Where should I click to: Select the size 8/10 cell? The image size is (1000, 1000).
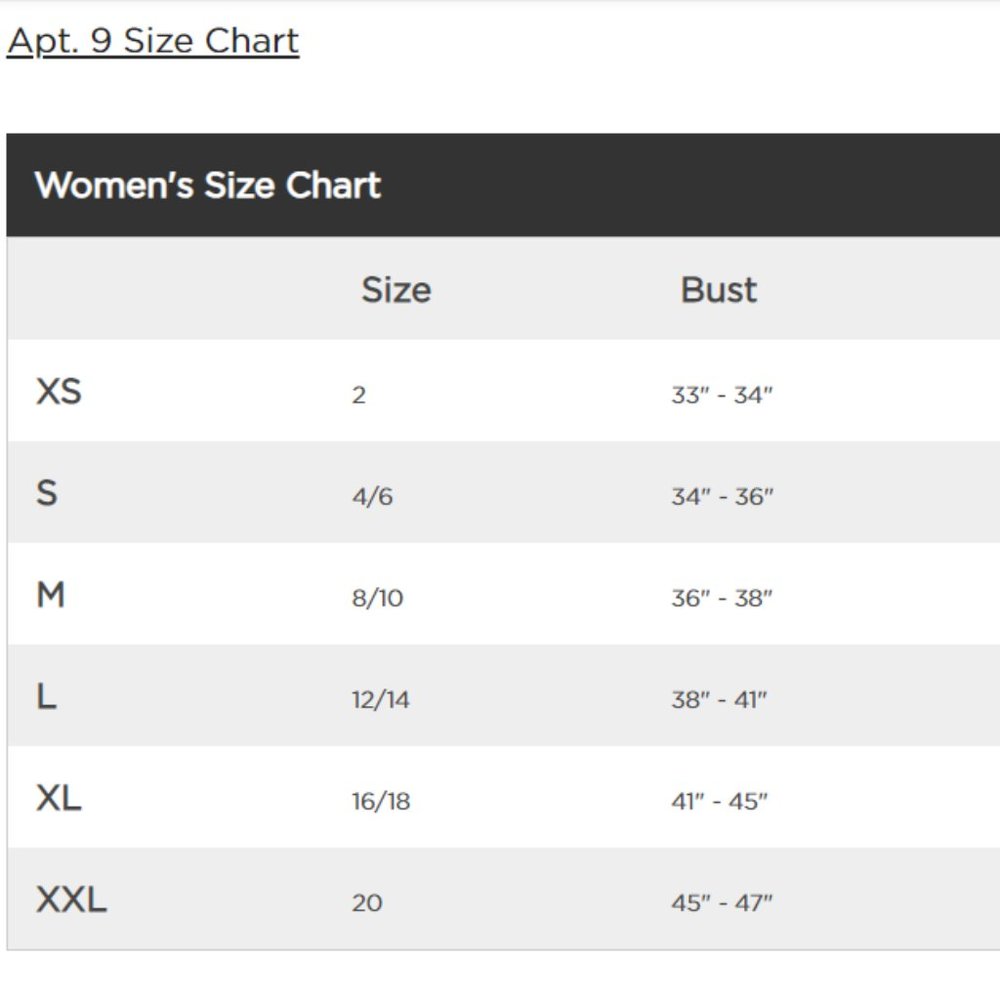378,598
